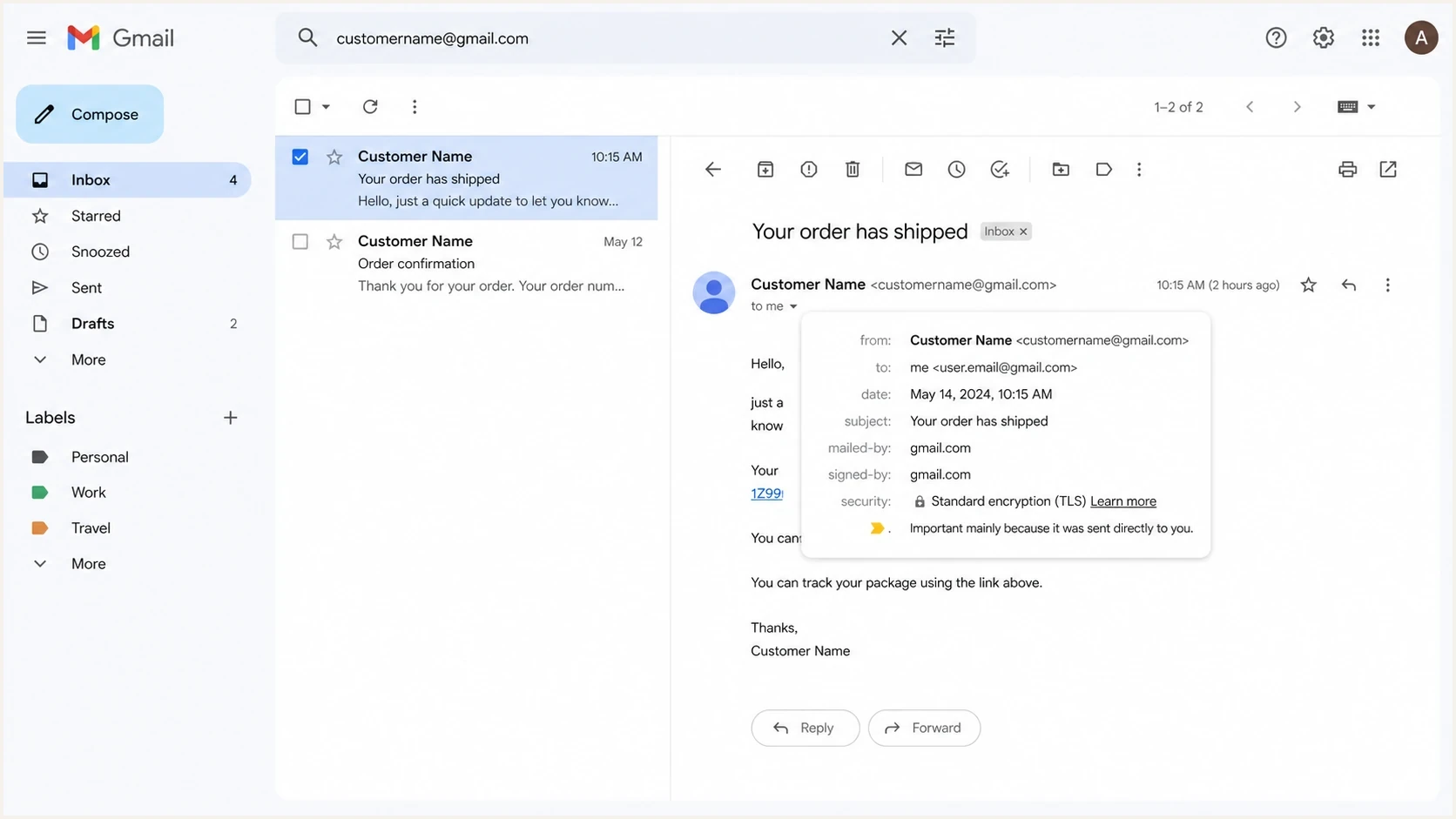This screenshot has width=1456, height=819.
Task: Open the 'Order confirmation' email row
Action: point(466,263)
